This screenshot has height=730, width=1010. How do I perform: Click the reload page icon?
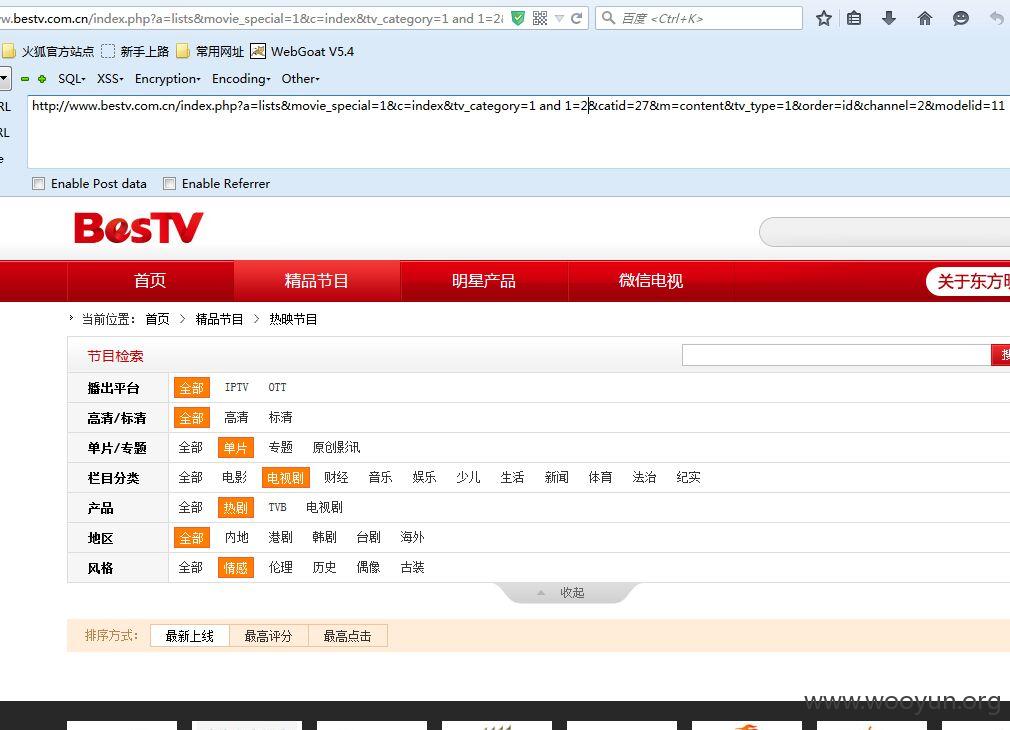576,18
